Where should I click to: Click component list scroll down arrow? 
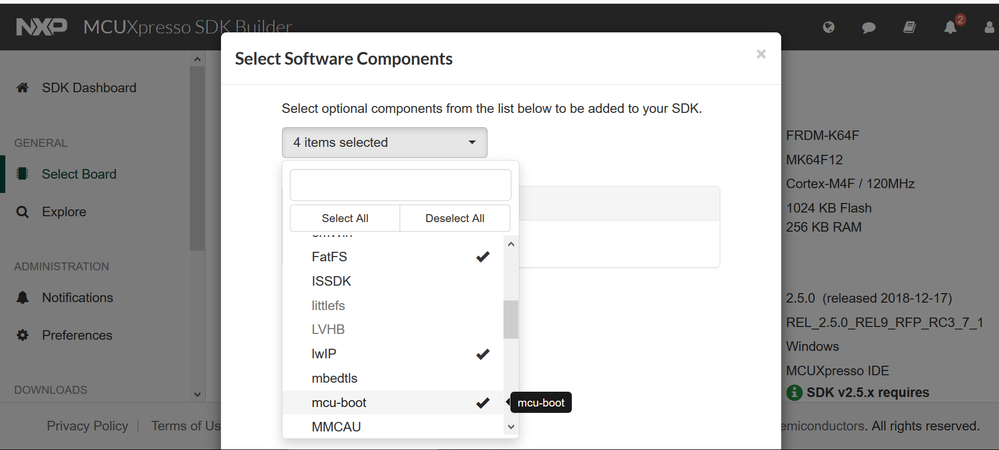pos(510,427)
